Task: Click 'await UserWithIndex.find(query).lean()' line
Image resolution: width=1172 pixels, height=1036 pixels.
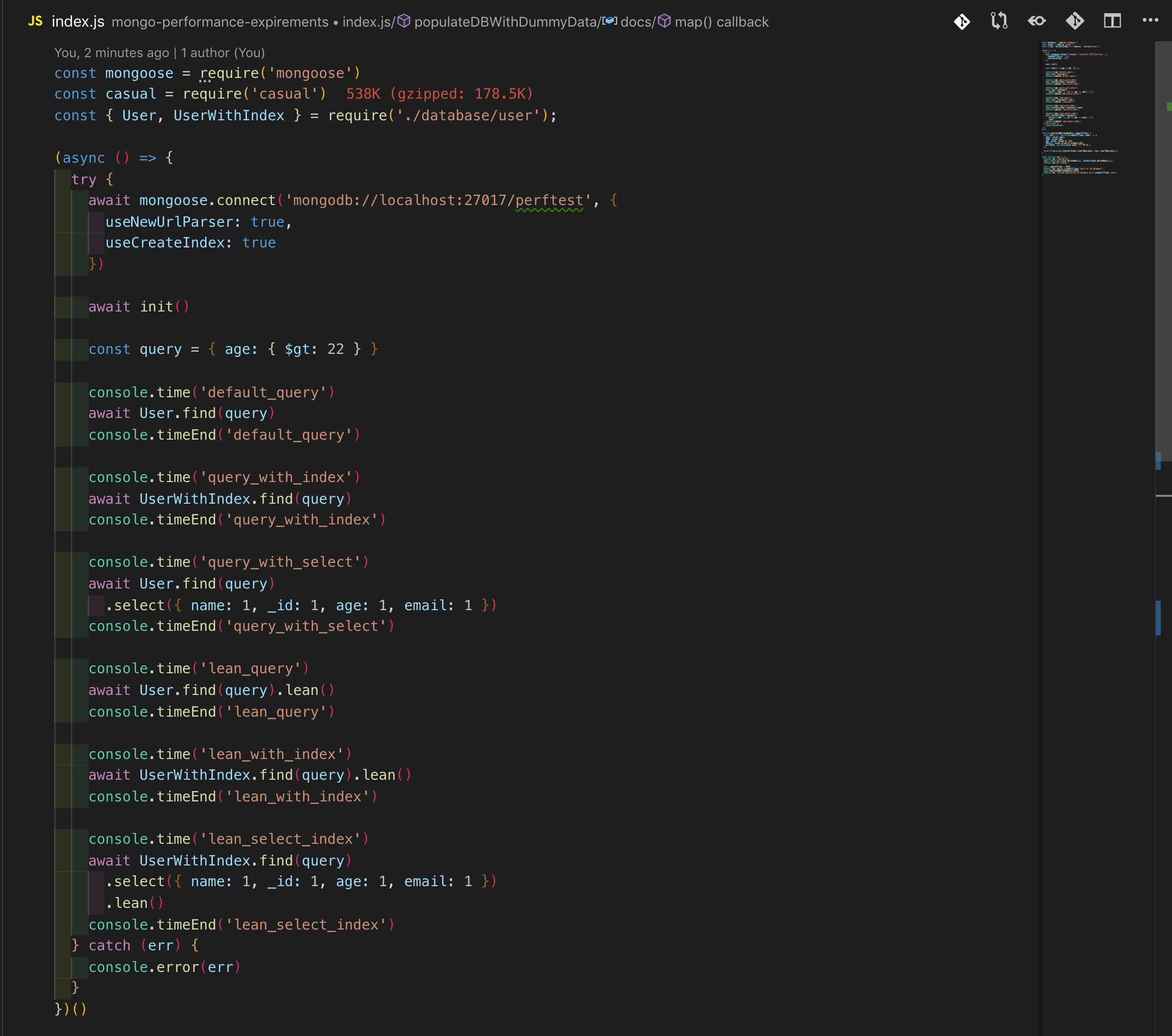Action: point(250,775)
